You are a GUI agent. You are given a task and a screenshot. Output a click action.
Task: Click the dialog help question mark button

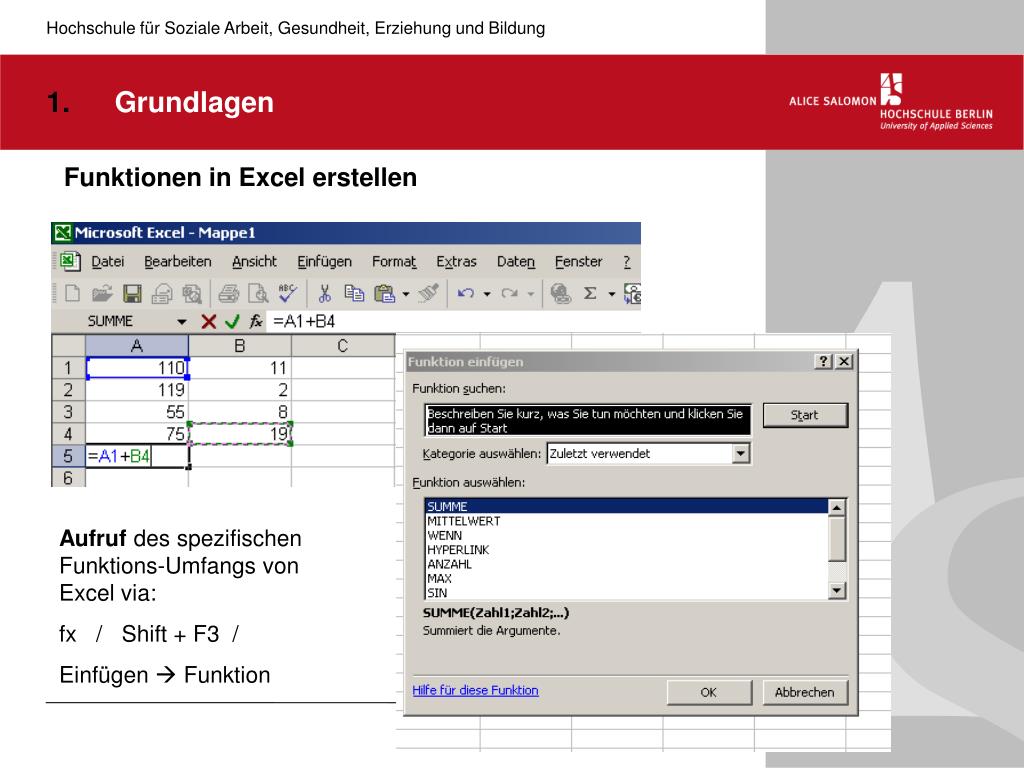pyautogui.click(x=824, y=361)
